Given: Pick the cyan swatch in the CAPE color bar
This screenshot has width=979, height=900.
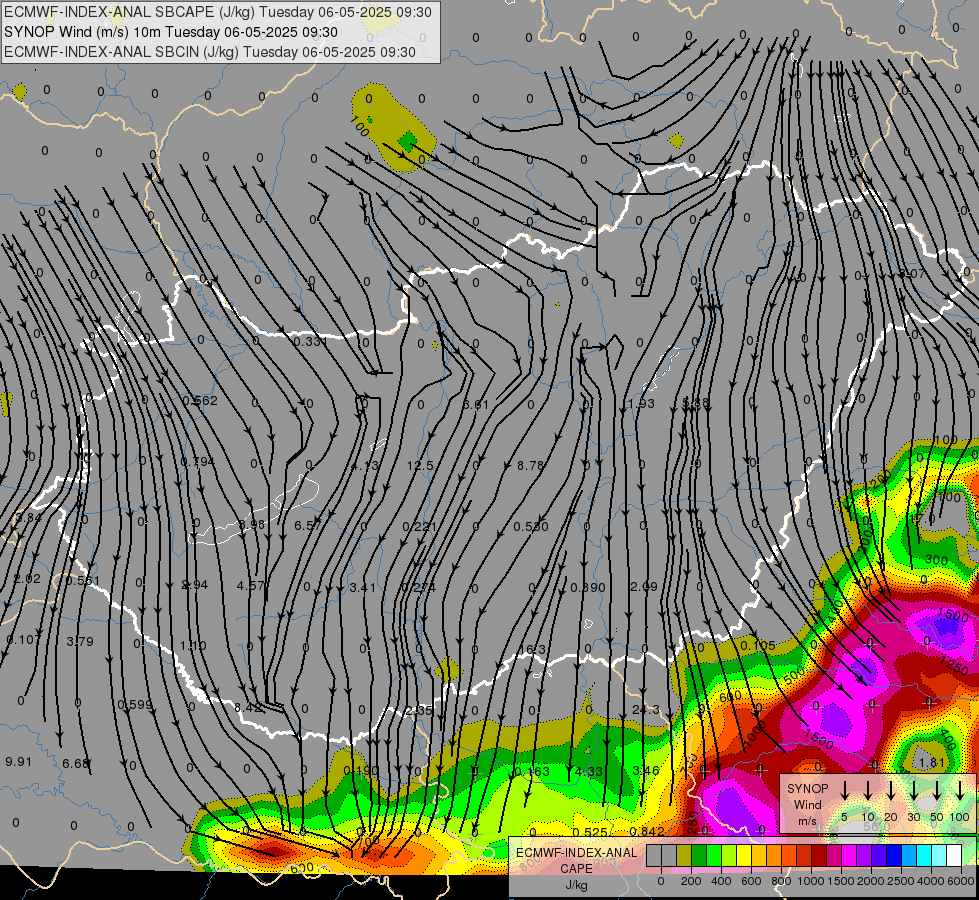Looking at the screenshot, I should tap(924, 856).
